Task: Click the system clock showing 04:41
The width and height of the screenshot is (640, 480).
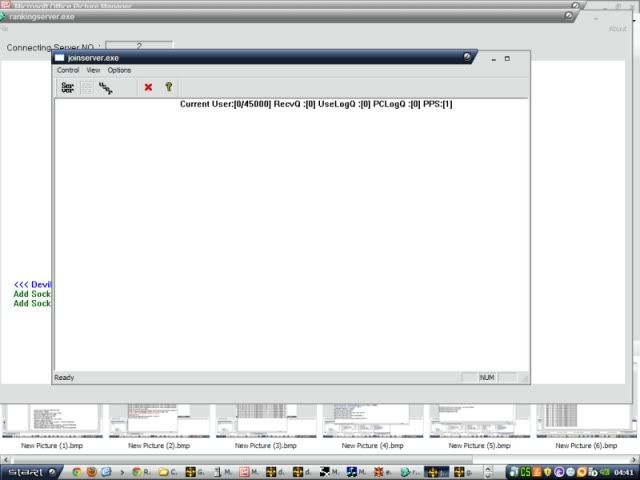Action: (x=623, y=471)
